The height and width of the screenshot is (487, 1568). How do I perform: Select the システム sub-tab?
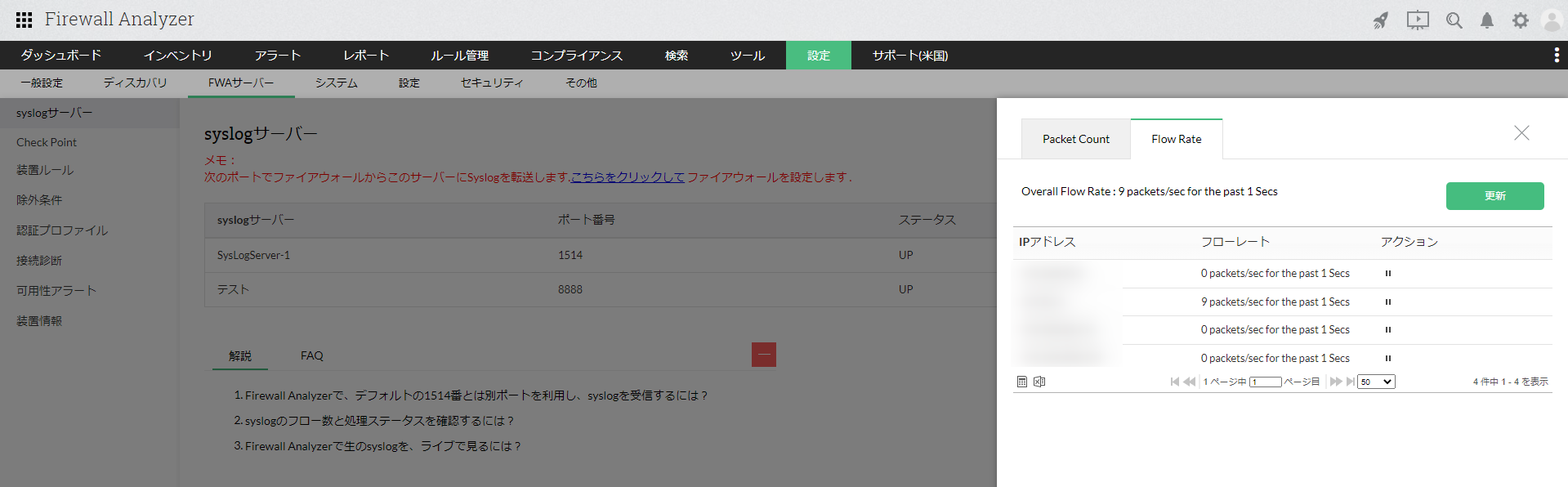[337, 83]
